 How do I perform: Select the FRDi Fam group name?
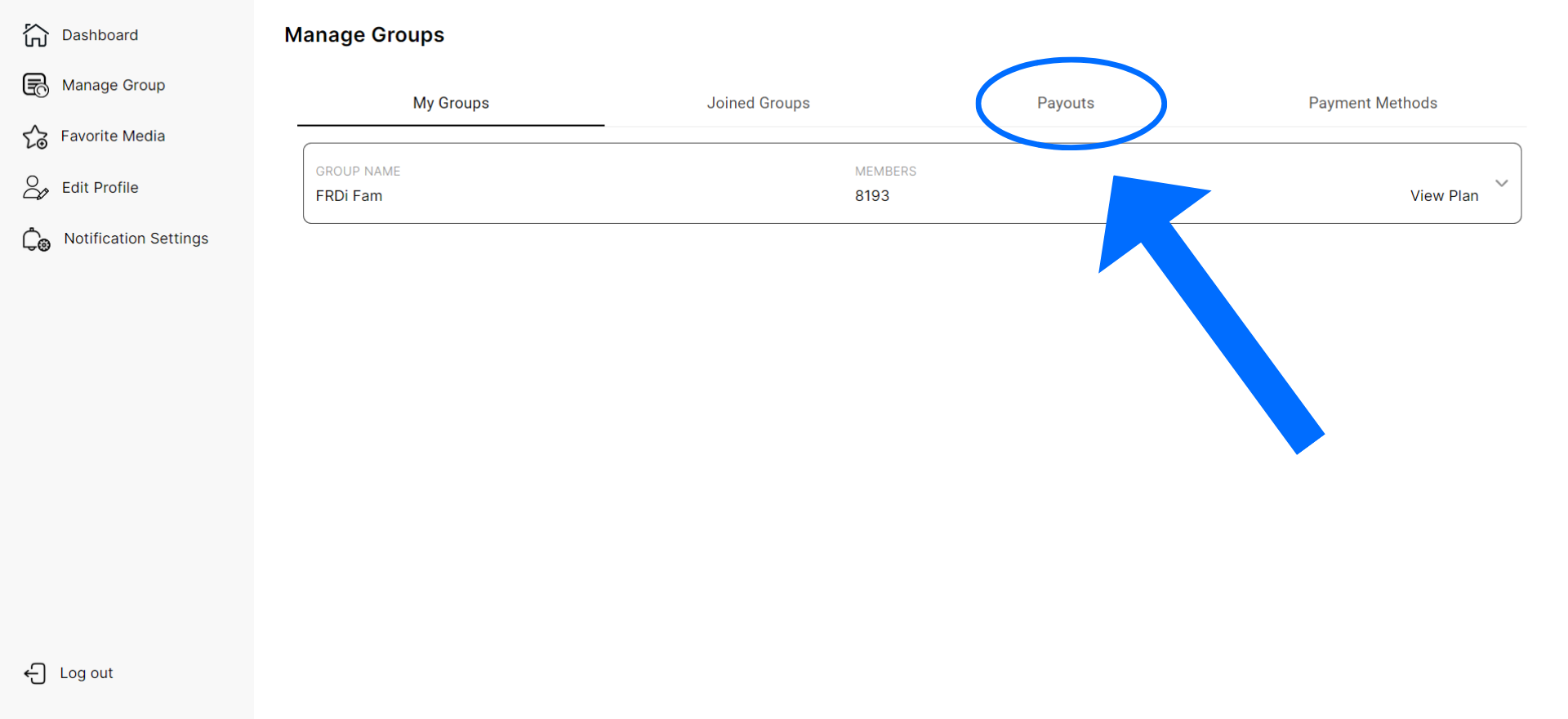click(349, 196)
